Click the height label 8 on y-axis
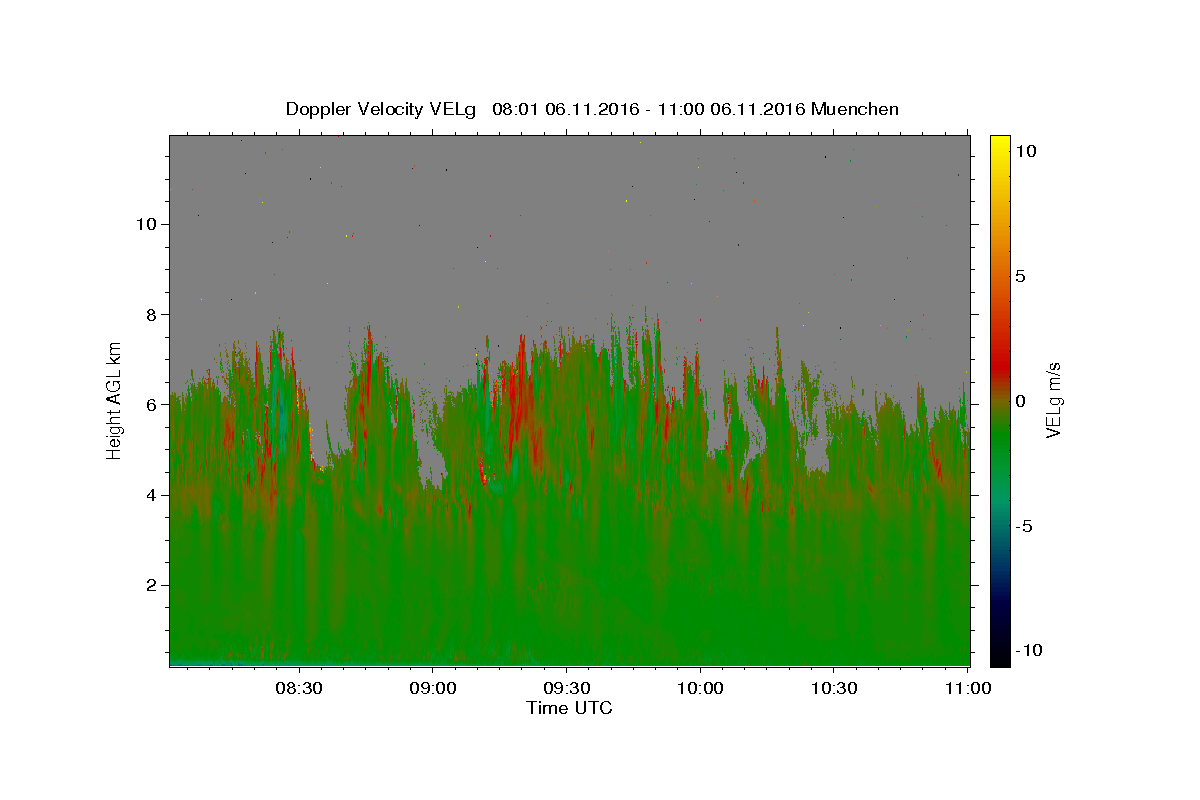1200x800 pixels. 152,314
